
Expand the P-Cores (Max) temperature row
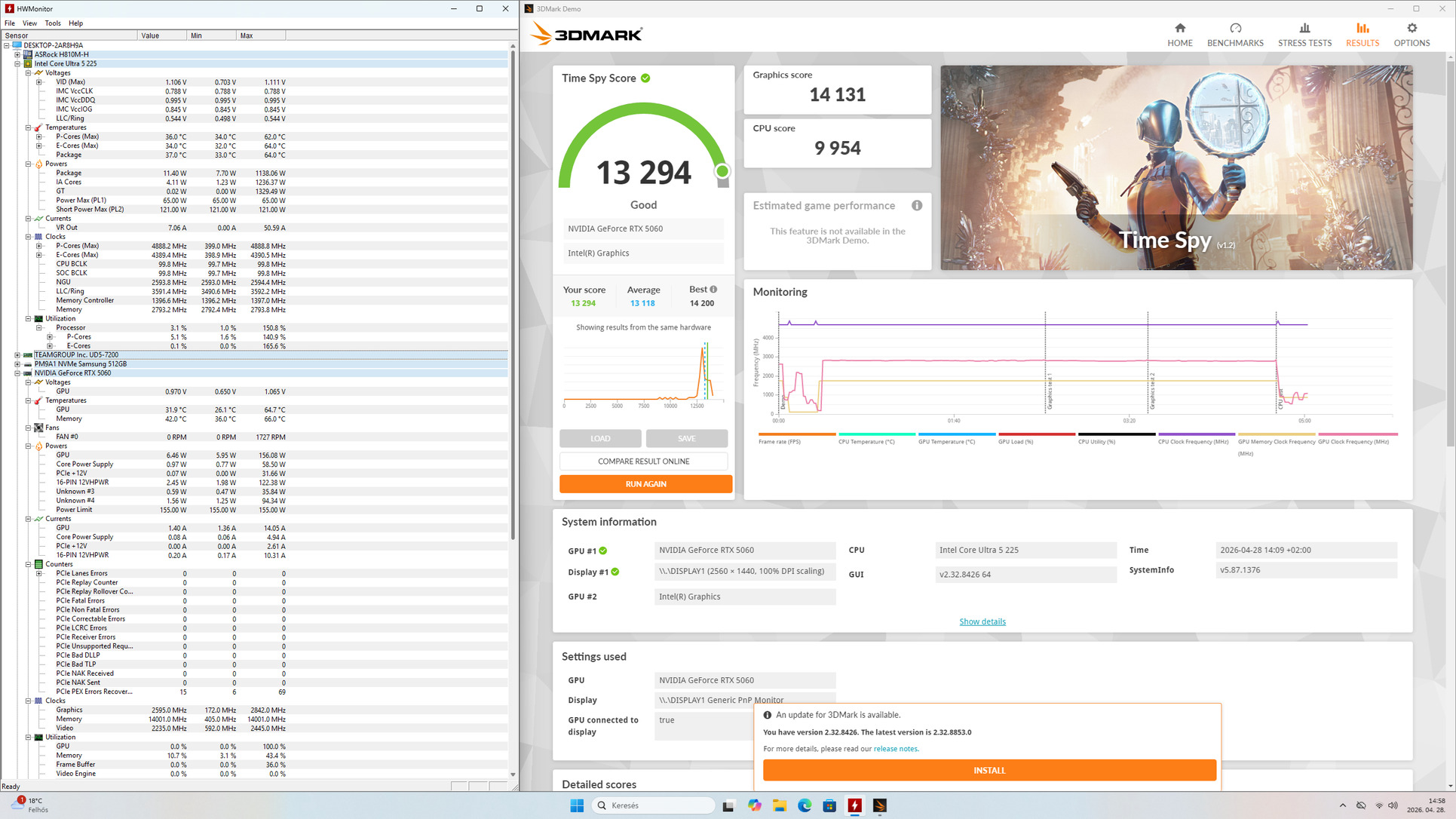(x=39, y=136)
